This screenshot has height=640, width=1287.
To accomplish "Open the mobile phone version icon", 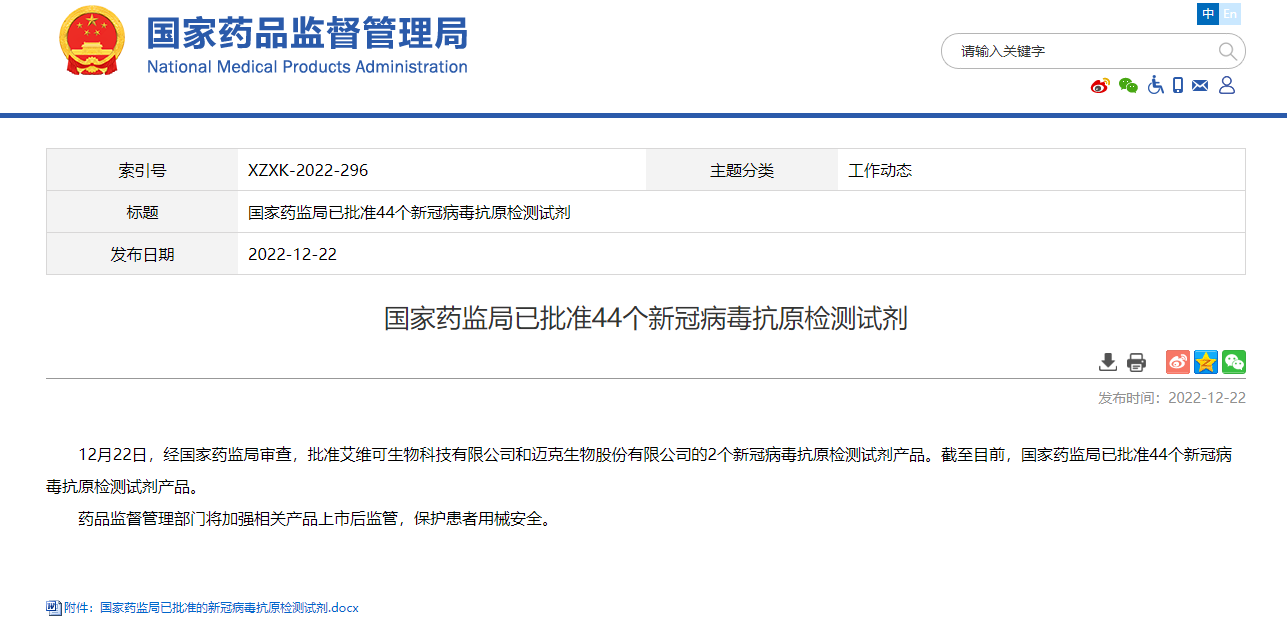I will pyautogui.click(x=1178, y=86).
